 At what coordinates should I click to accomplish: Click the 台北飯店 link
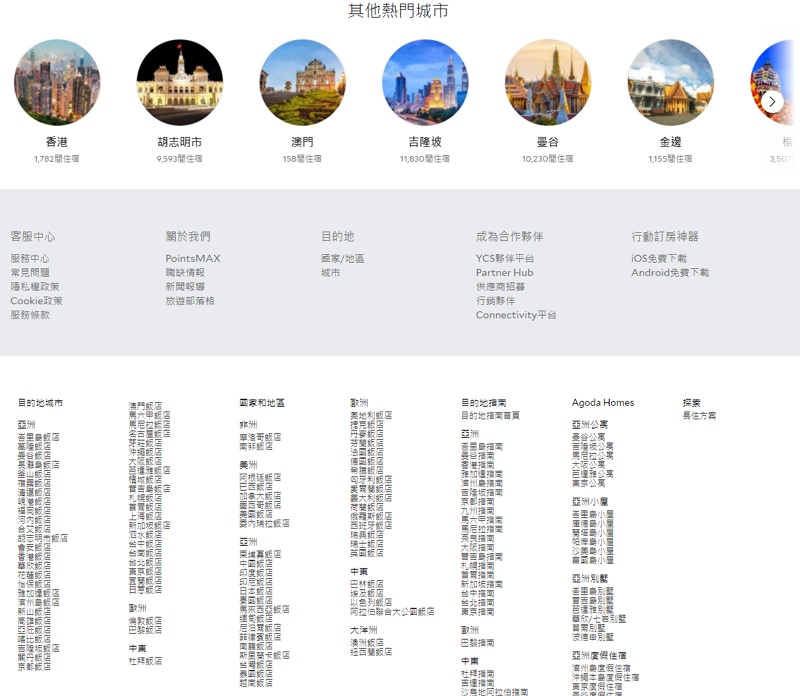click(145, 562)
